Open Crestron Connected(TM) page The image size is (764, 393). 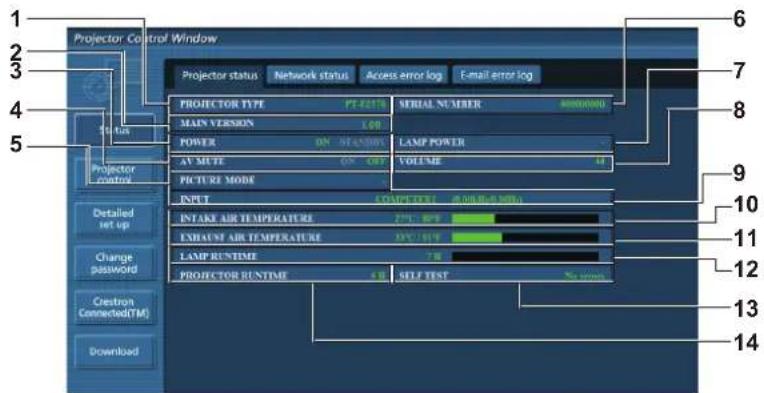click(x=115, y=307)
